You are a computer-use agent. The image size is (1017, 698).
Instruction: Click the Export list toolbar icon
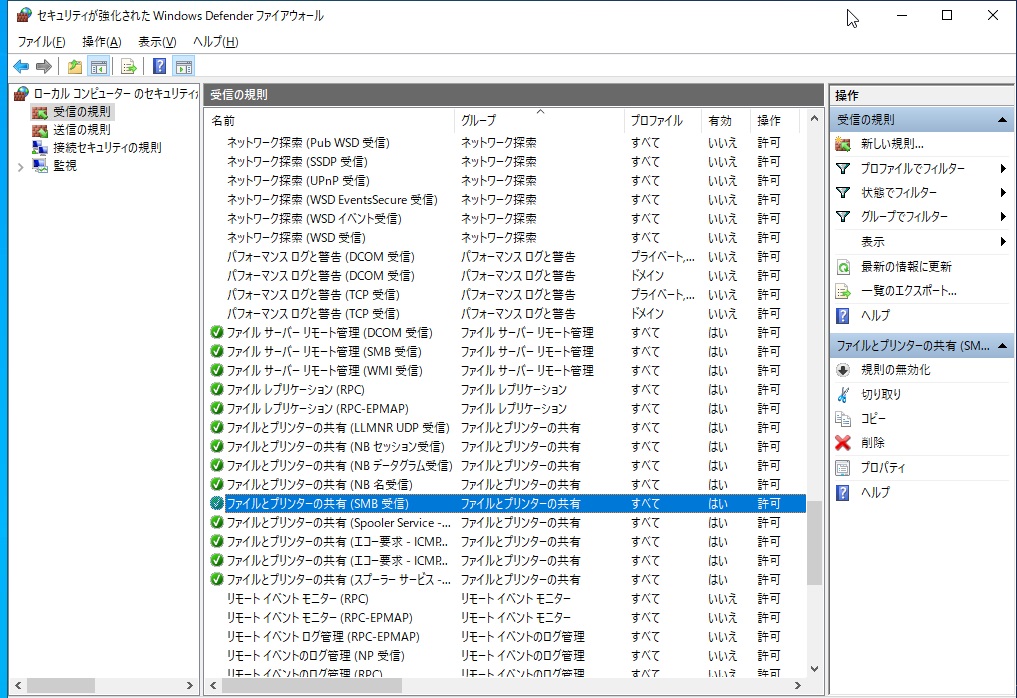click(128, 66)
